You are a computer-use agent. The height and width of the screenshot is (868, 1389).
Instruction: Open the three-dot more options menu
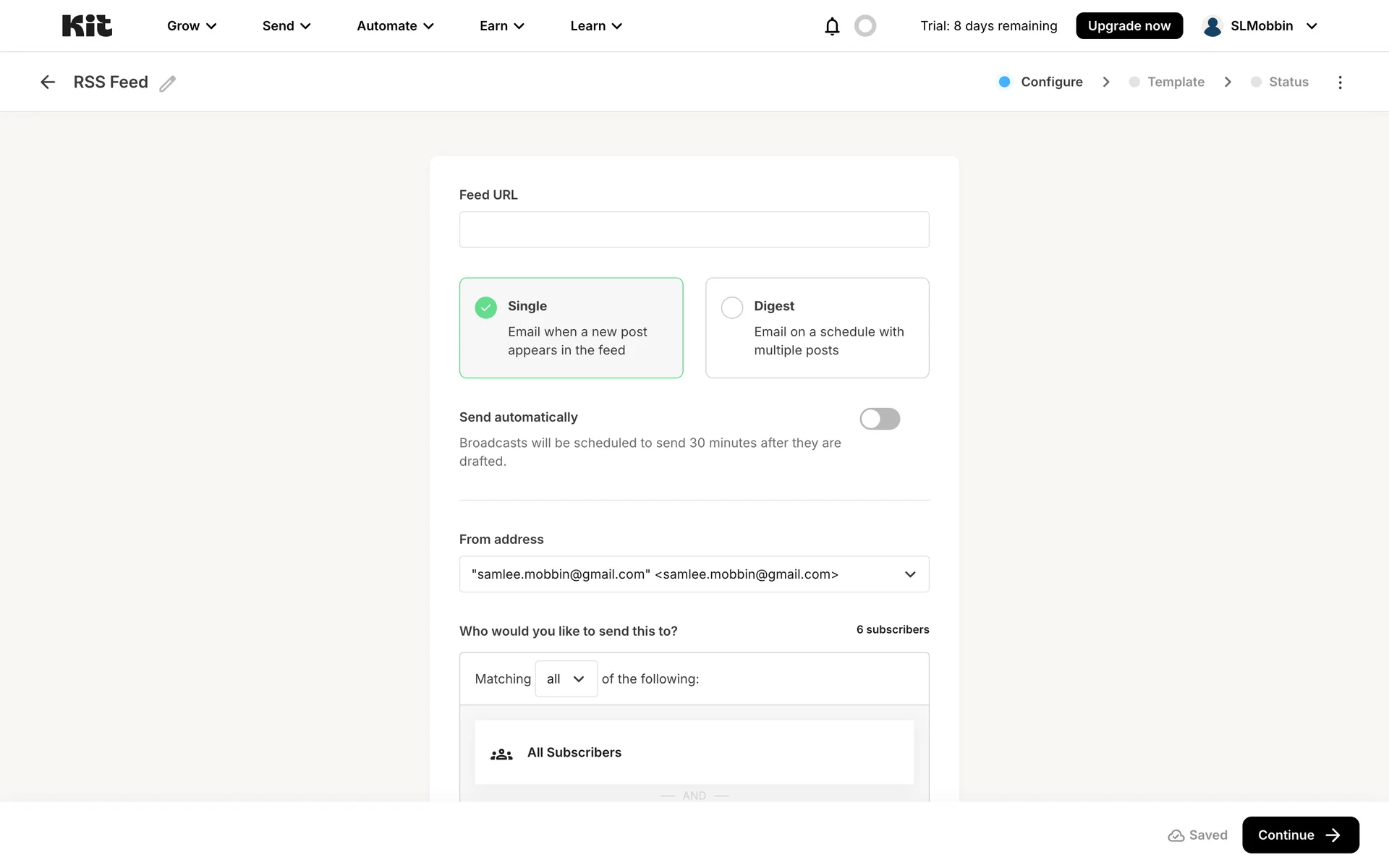pos(1340,82)
